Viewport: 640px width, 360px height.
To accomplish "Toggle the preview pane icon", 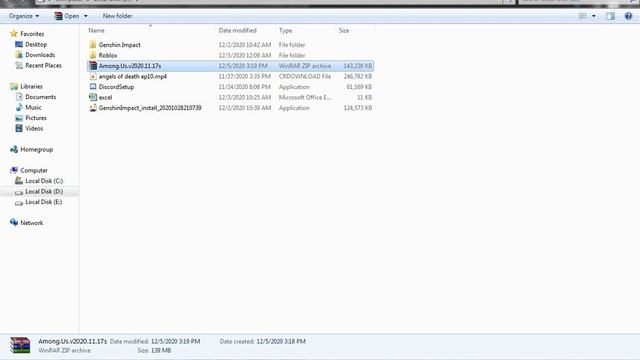I will click(x=610, y=16).
